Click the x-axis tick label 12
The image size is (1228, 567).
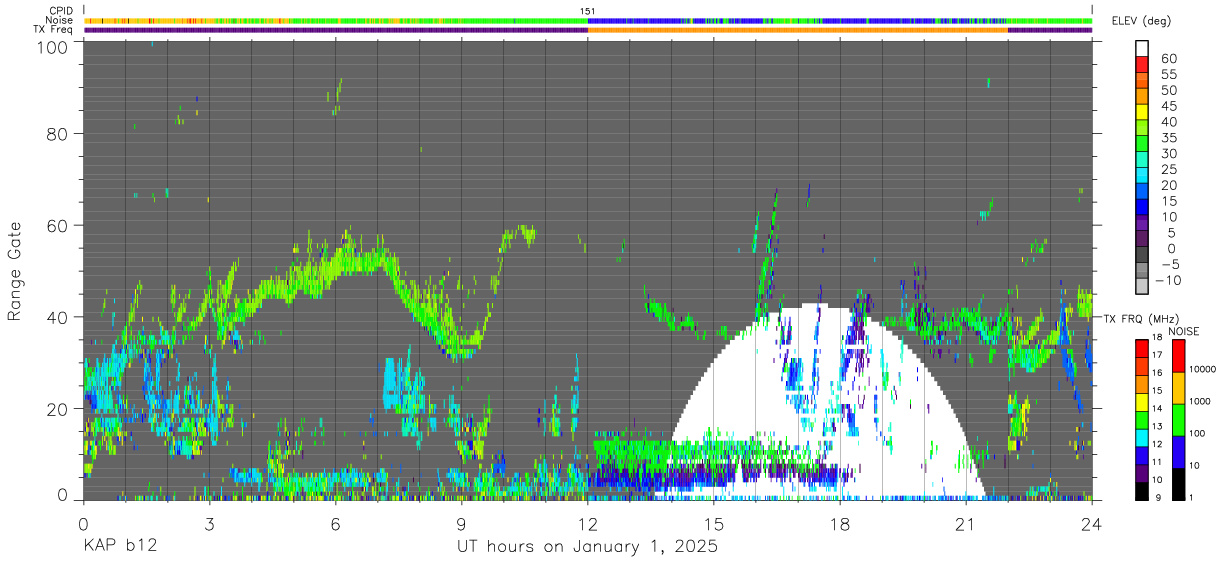click(587, 523)
